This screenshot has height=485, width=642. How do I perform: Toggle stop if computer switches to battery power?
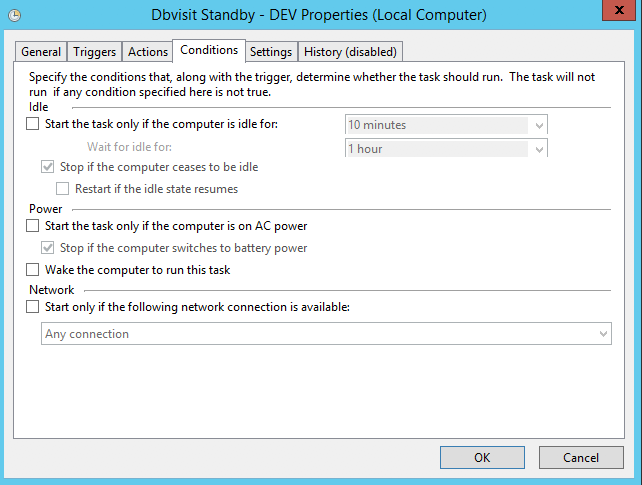click(47, 248)
